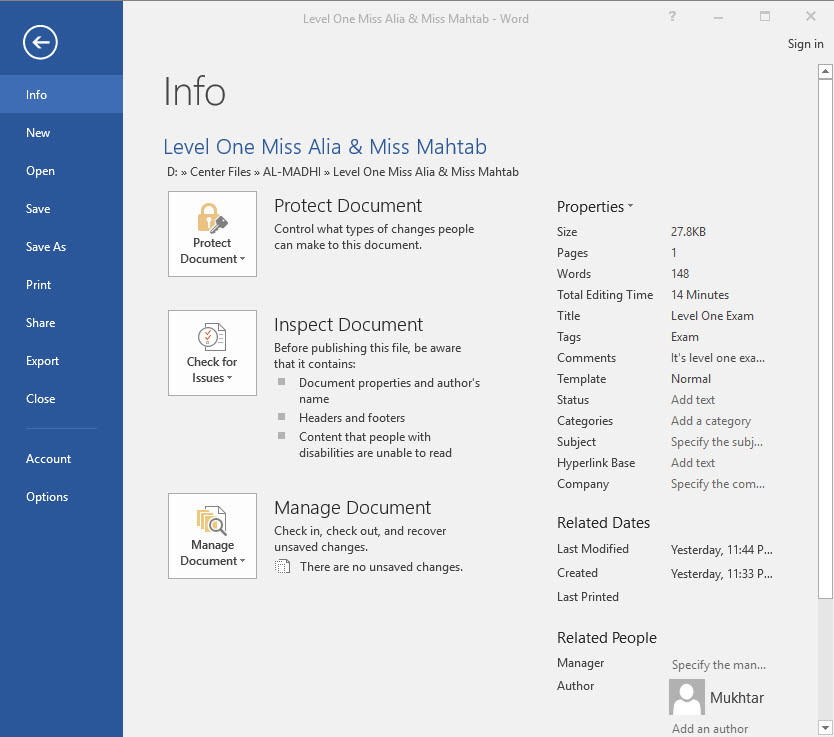Click the Template value Normal
The height and width of the screenshot is (737, 834).
click(690, 379)
